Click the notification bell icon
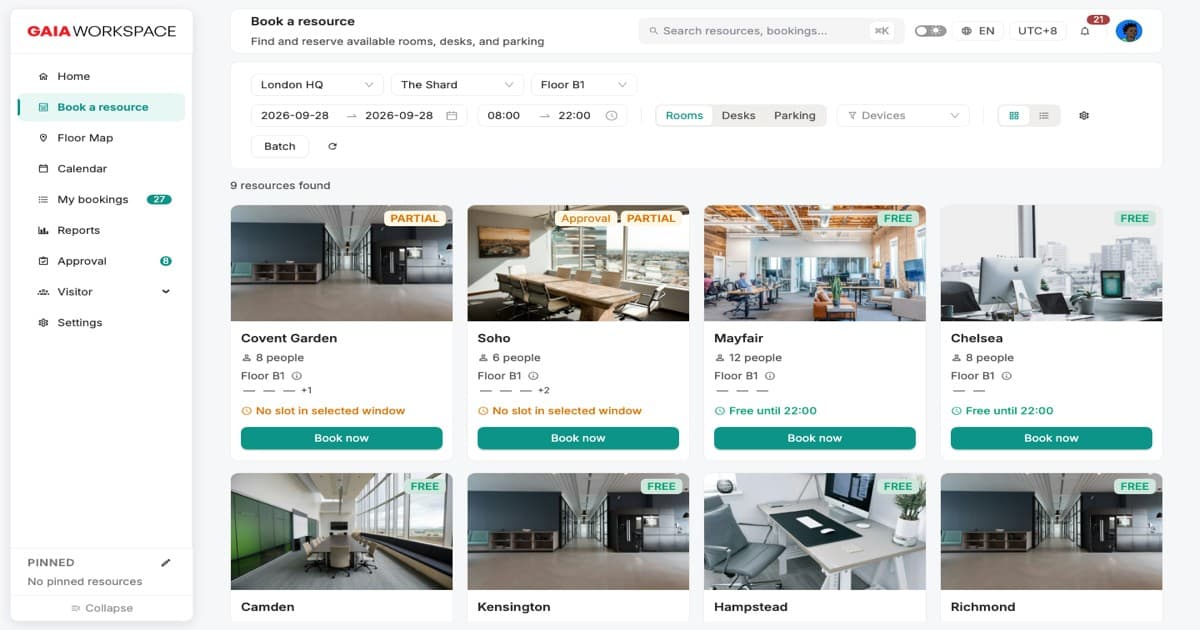 (x=1085, y=31)
